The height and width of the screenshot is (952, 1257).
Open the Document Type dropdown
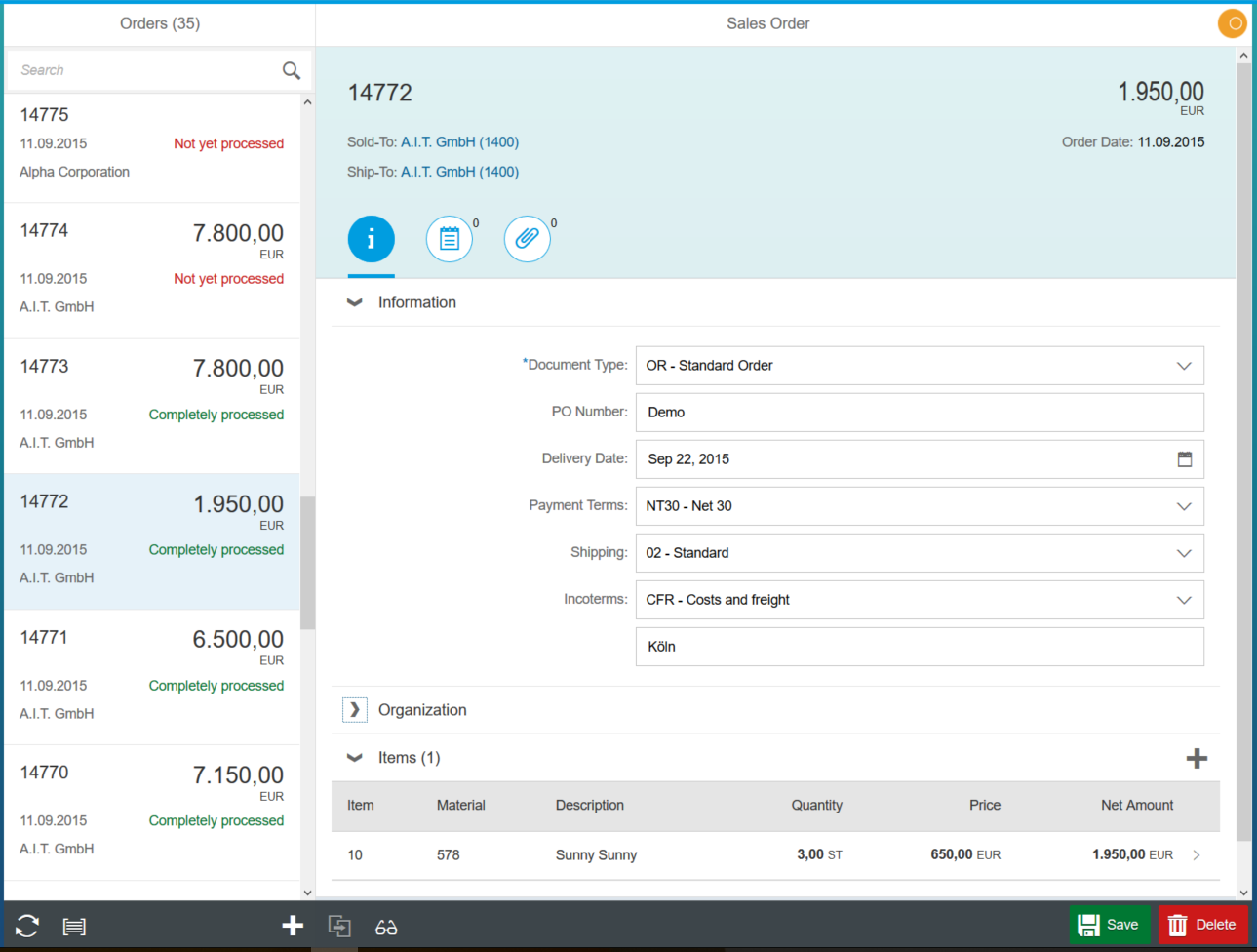pyautogui.click(x=1183, y=365)
